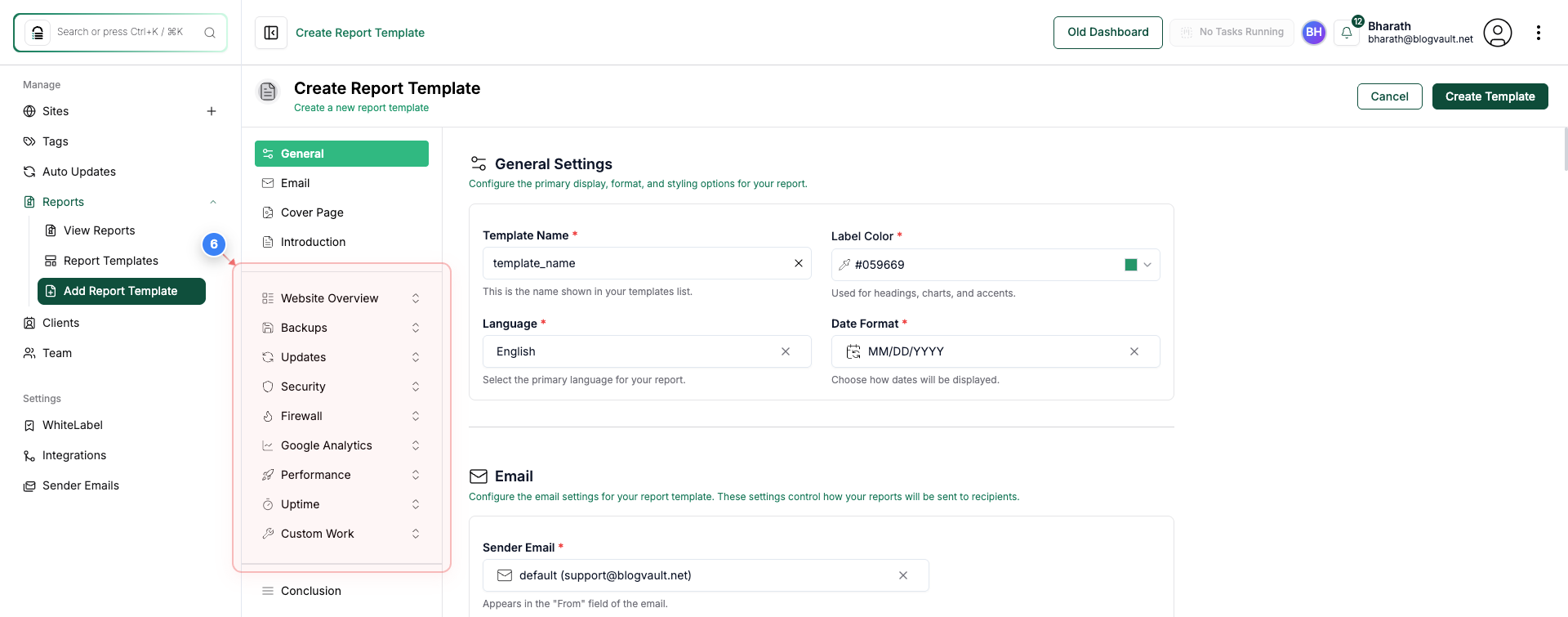The height and width of the screenshot is (617, 1568).
Task: Open Label Color dropdown chevron
Action: coord(1147,265)
